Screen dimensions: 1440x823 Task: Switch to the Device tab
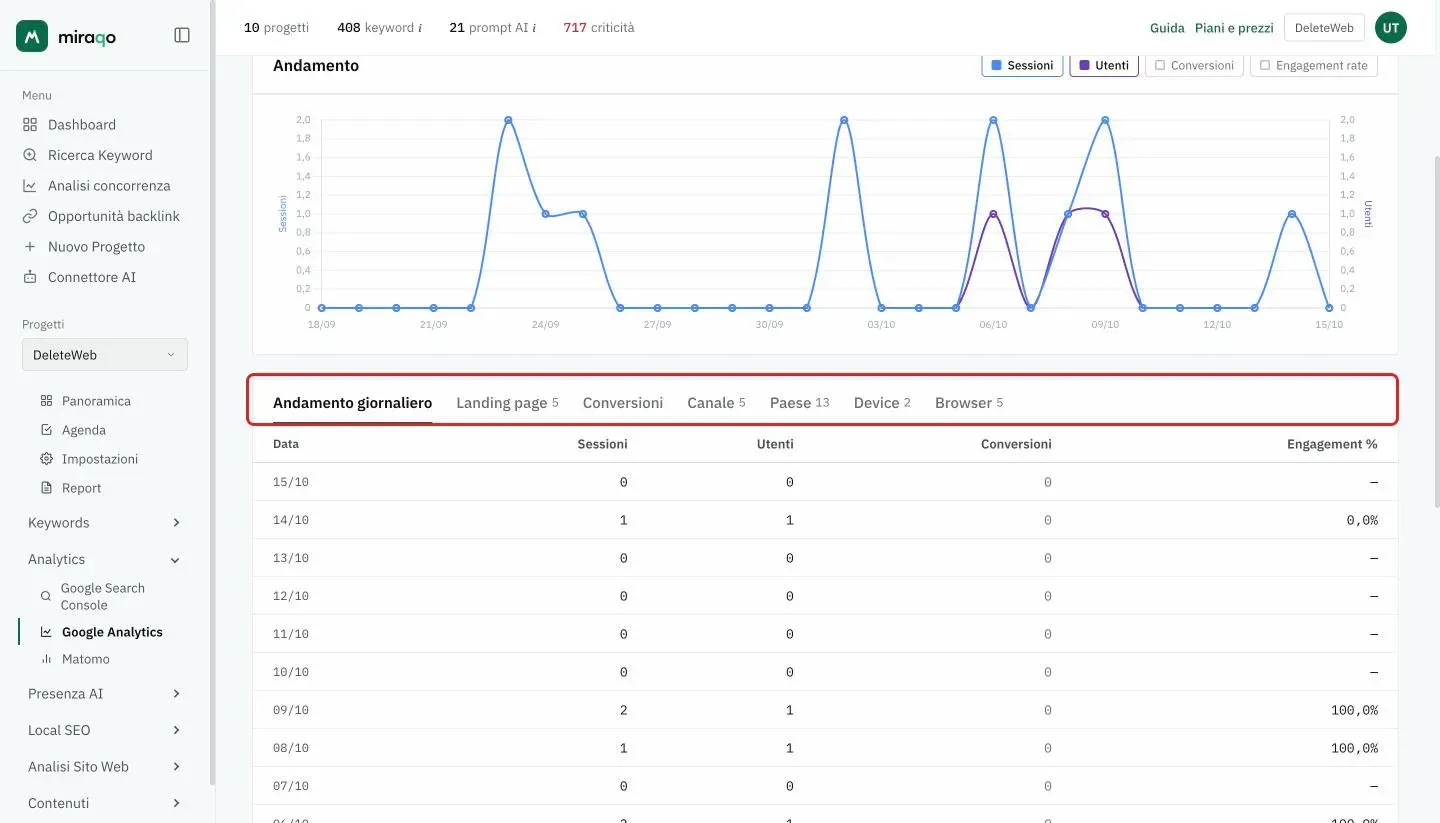click(882, 403)
